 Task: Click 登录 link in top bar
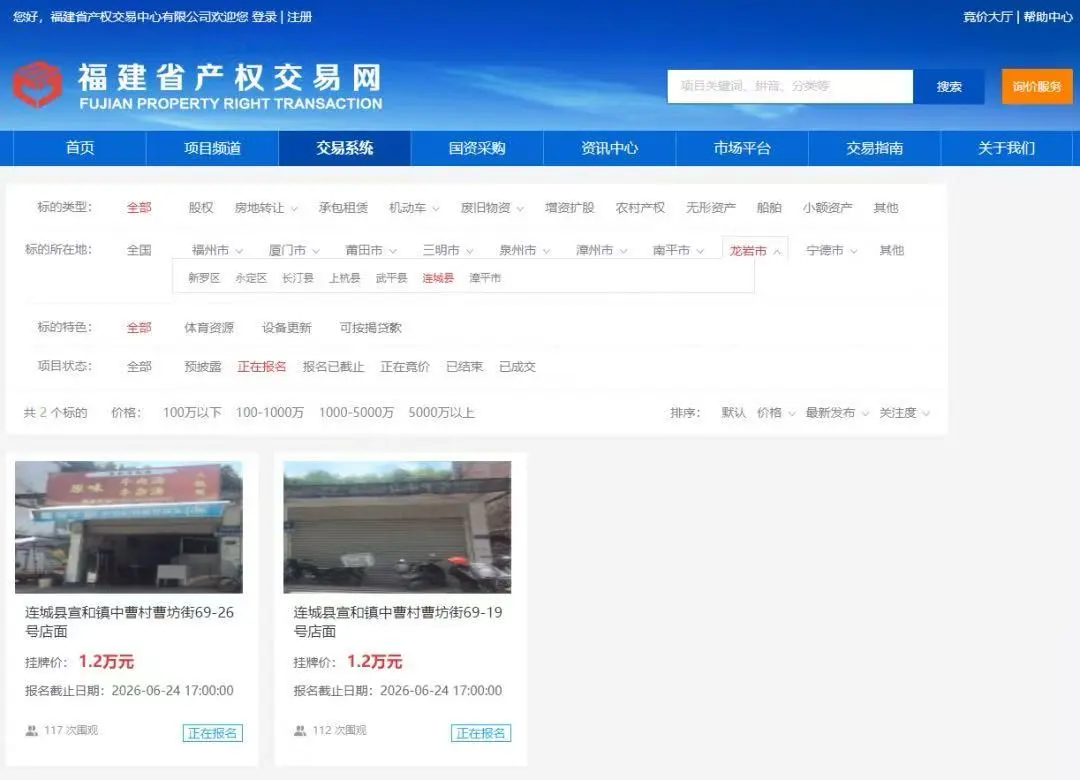click(264, 17)
